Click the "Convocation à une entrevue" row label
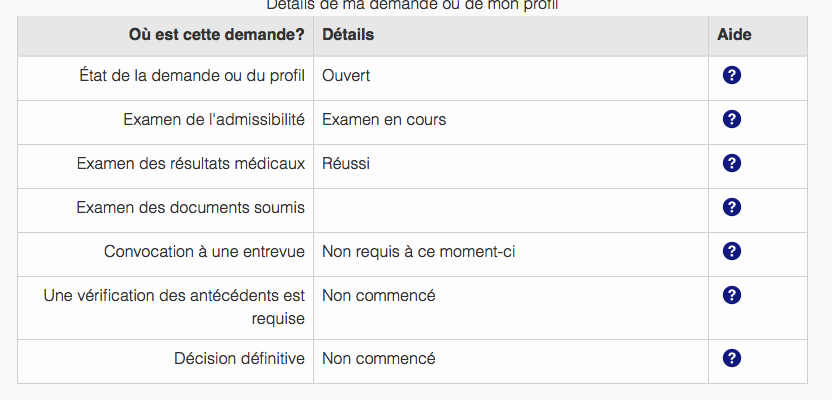 204,251
